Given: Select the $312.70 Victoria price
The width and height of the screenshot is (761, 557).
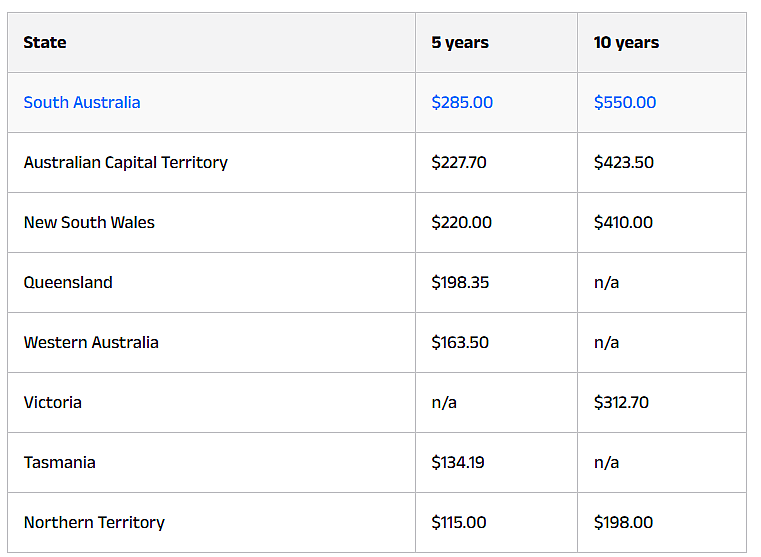Looking at the screenshot, I should click(622, 402).
